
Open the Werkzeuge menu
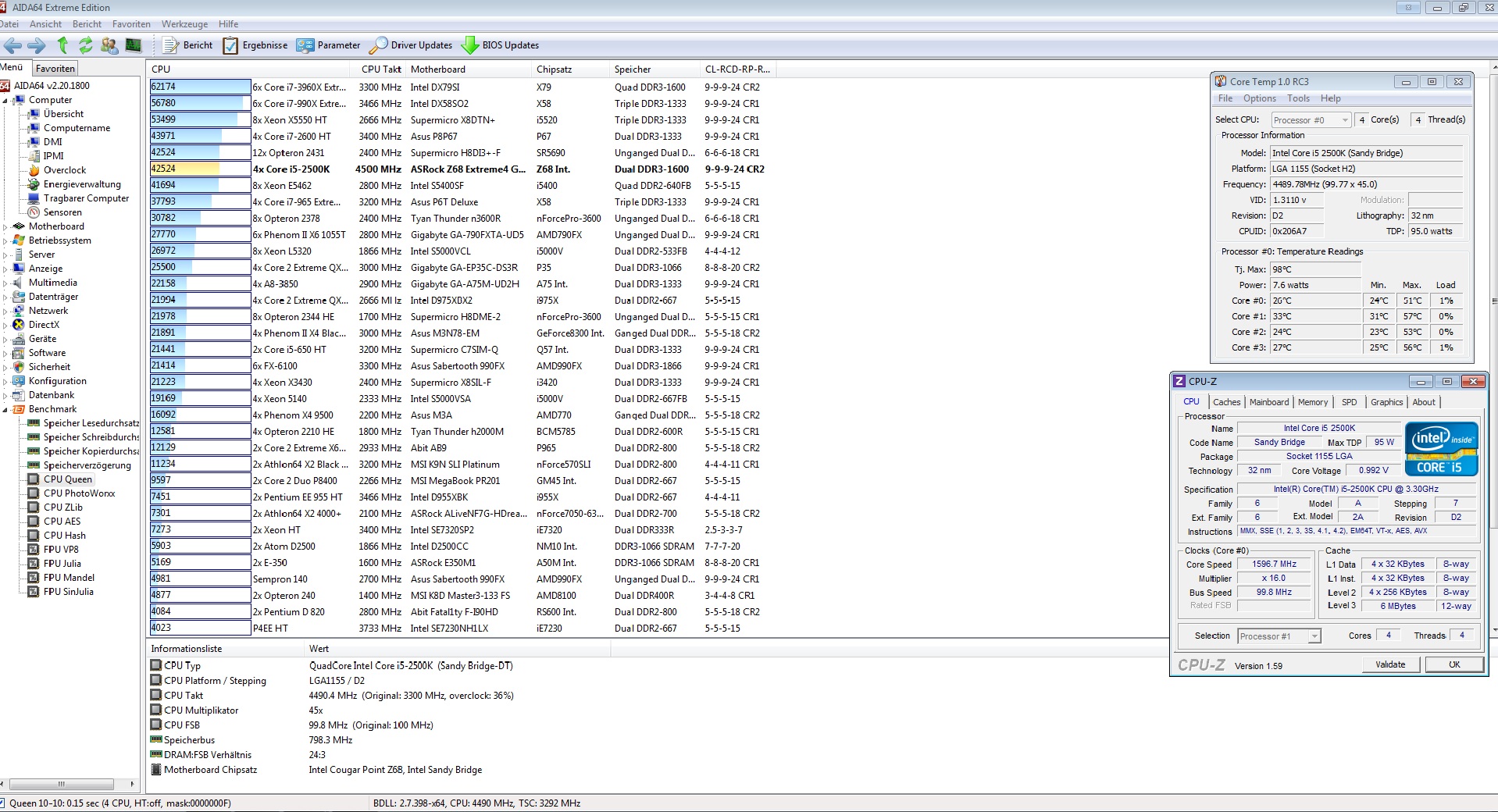tap(184, 24)
